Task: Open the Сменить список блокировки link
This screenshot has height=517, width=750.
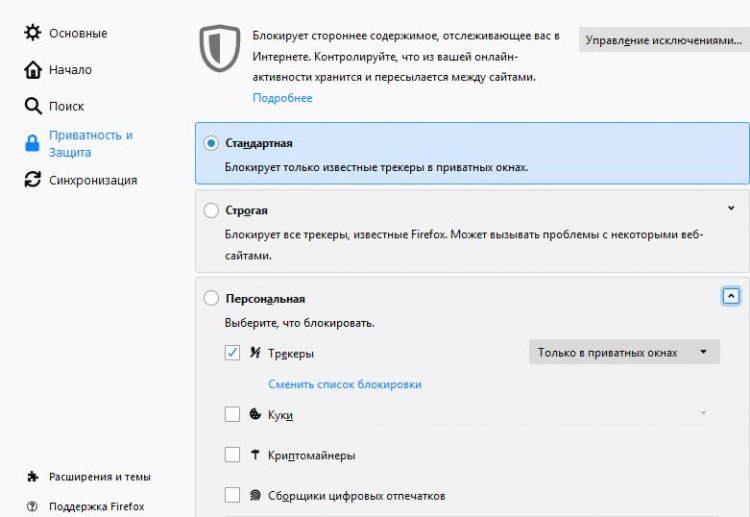Action: 344,384
